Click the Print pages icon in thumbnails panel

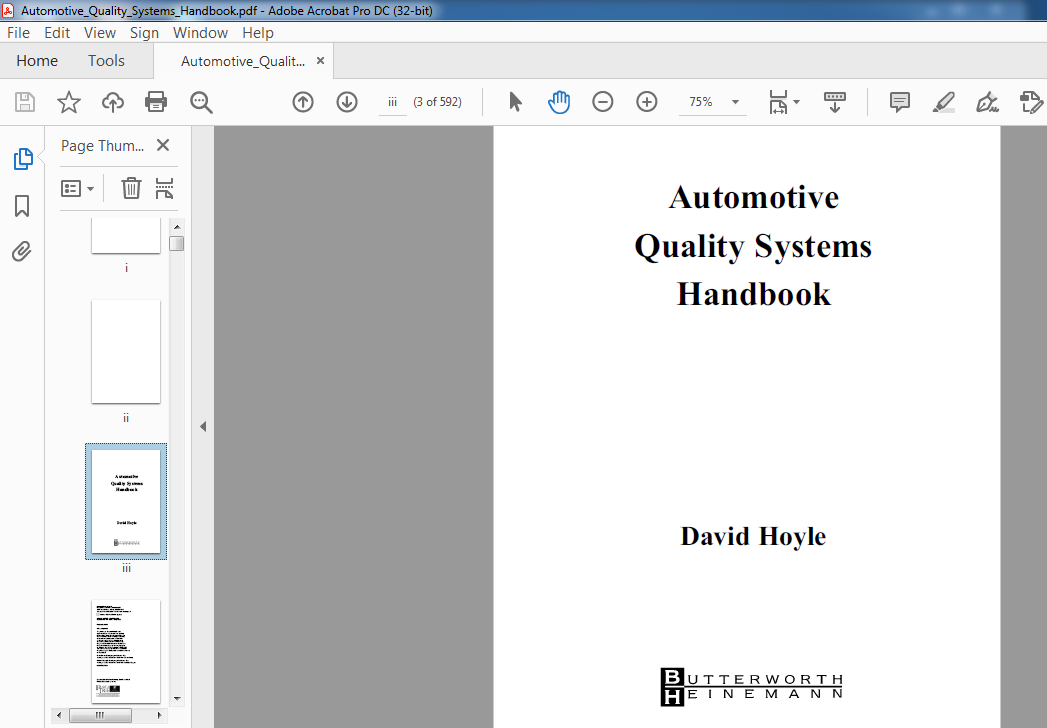tap(164, 188)
